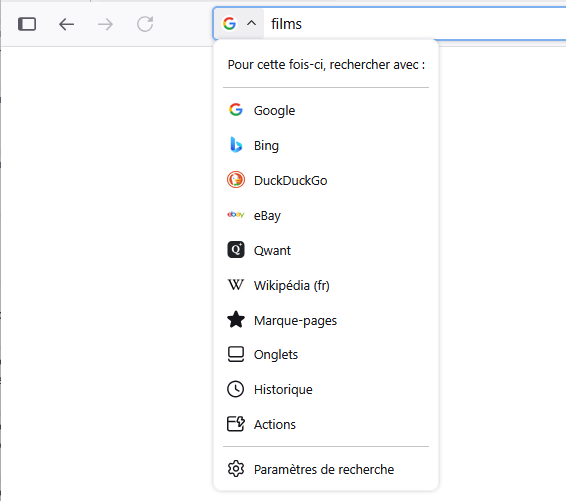Viewport: 566px width, 501px height.
Task: Go forward with the right arrow
Action: 105,24
